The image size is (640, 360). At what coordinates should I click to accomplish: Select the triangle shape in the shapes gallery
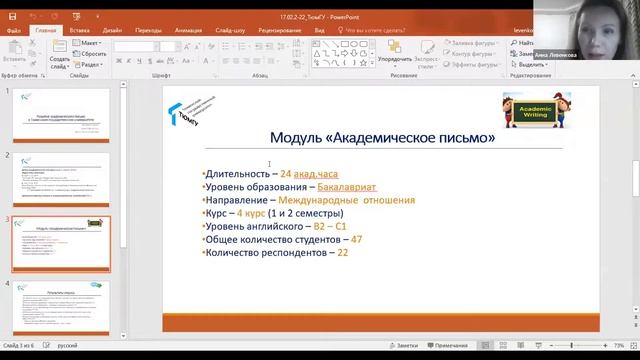click(317, 53)
